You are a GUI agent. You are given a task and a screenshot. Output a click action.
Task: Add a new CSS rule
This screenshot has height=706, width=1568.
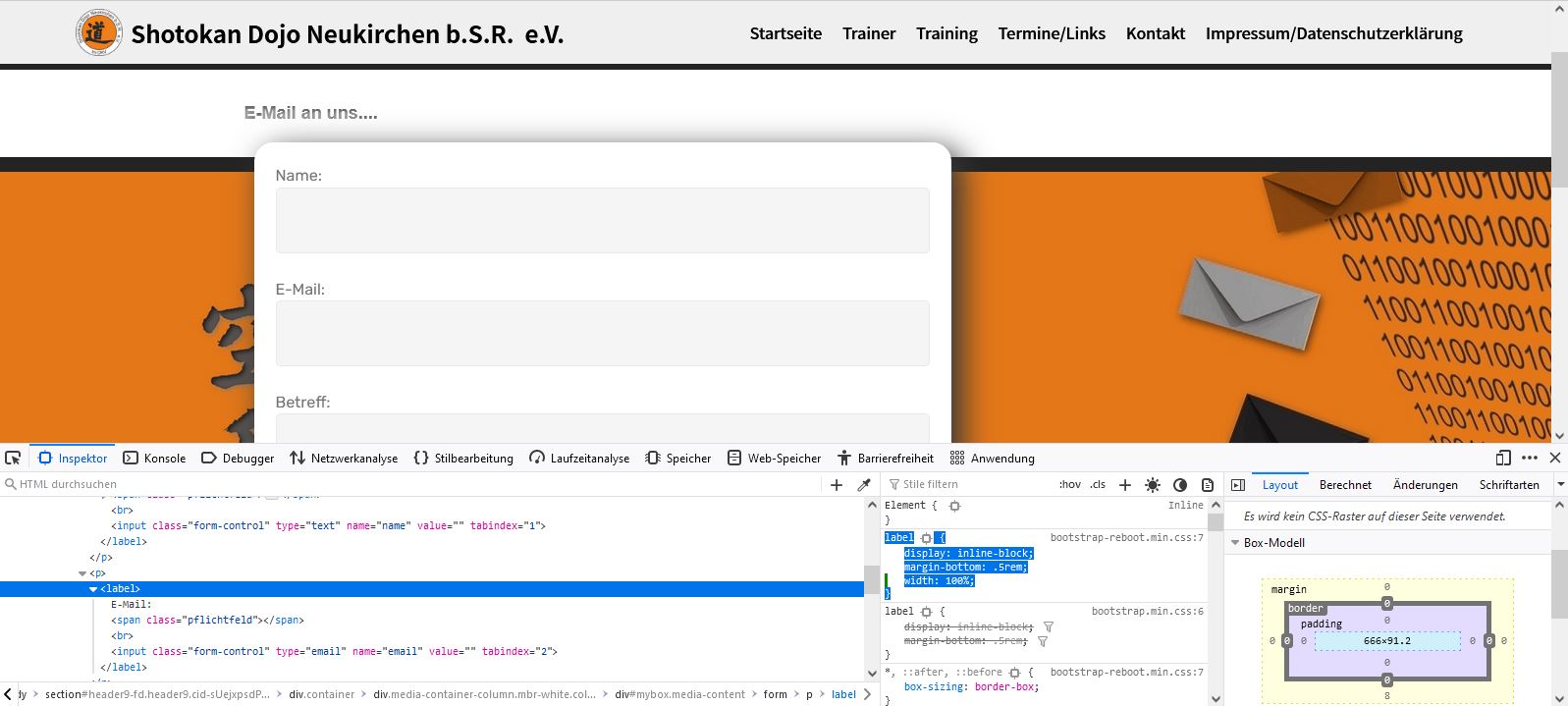pos(1125,484)
